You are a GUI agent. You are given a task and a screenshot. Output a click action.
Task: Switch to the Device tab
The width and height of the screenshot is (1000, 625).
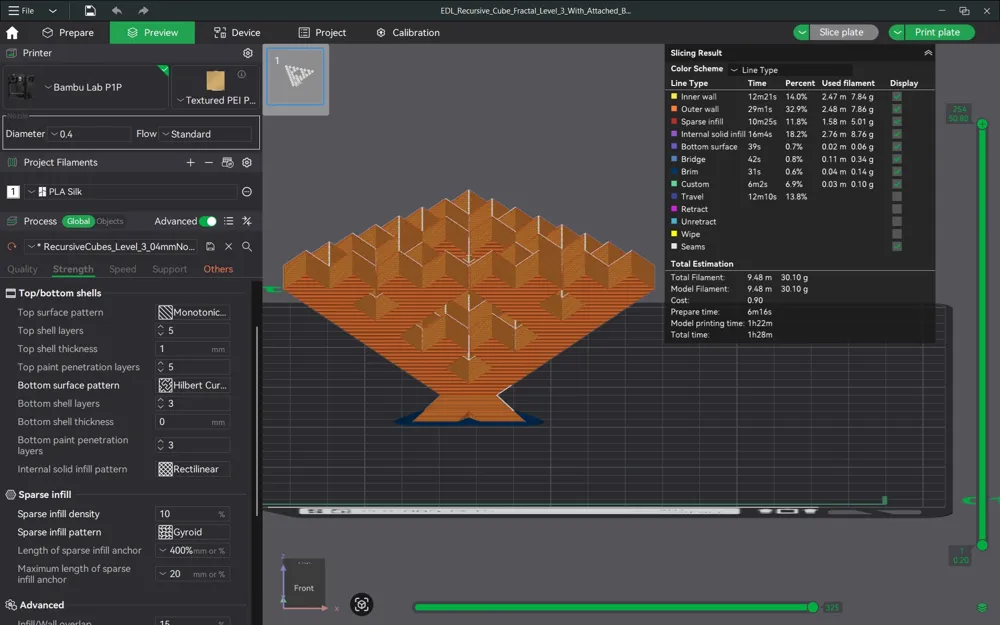(x=237, y=33)
